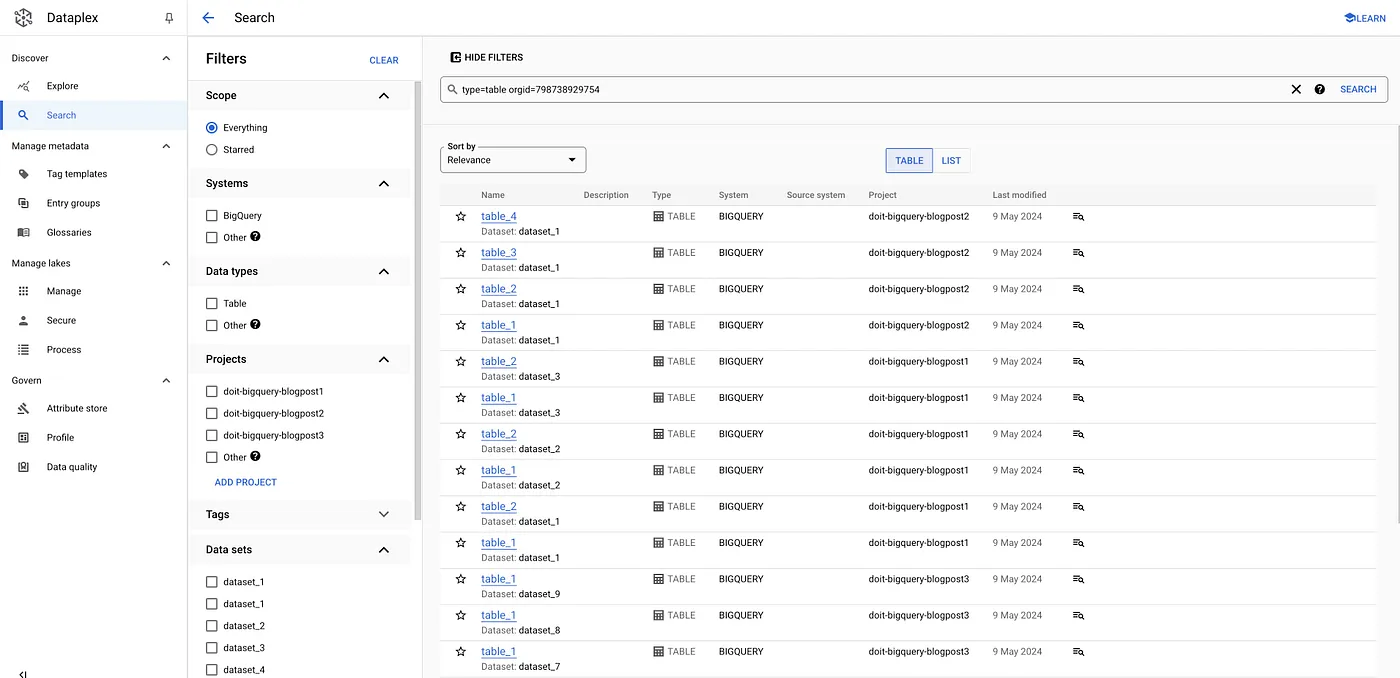This screenshot has height=678, width=1400.
Task: Click the Dataplex logo icon
Action: 23,17
